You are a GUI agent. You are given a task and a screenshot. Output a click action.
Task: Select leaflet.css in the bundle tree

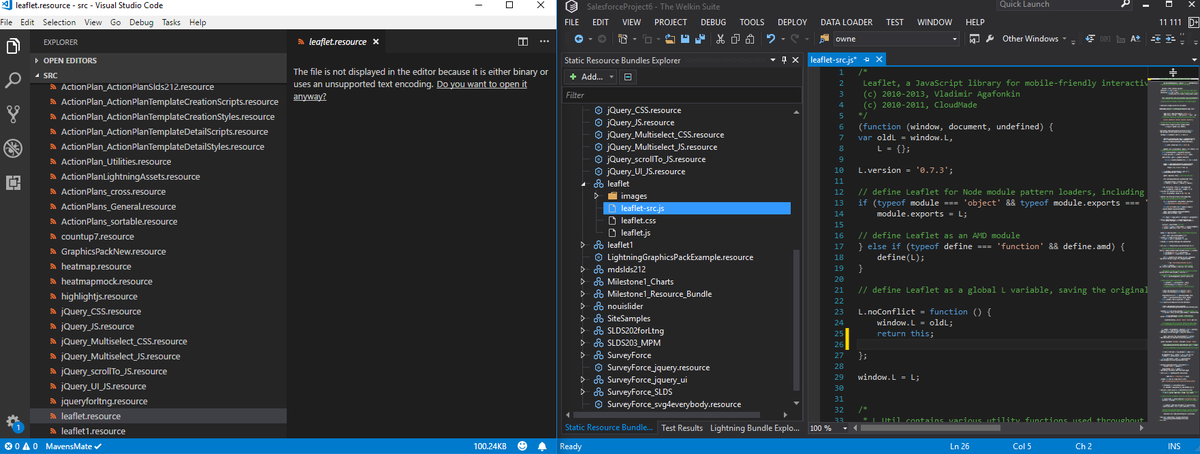tap(637, 220)
